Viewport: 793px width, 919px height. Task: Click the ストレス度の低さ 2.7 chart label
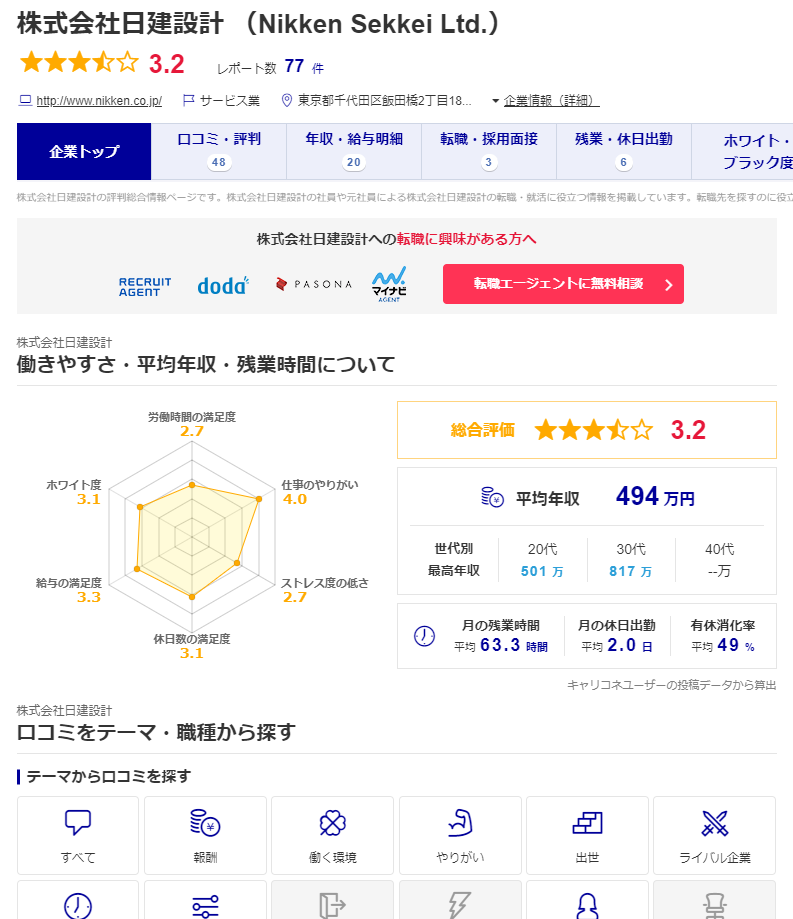325,590
